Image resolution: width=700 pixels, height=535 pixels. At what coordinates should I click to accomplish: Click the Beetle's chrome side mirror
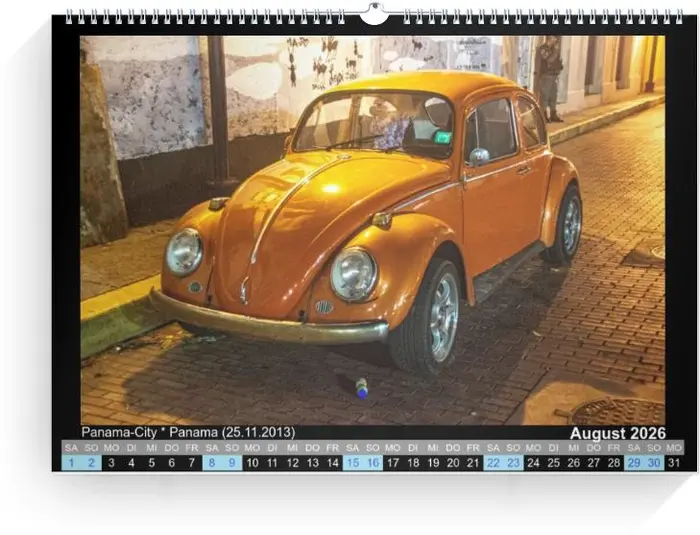coord(479,157)
